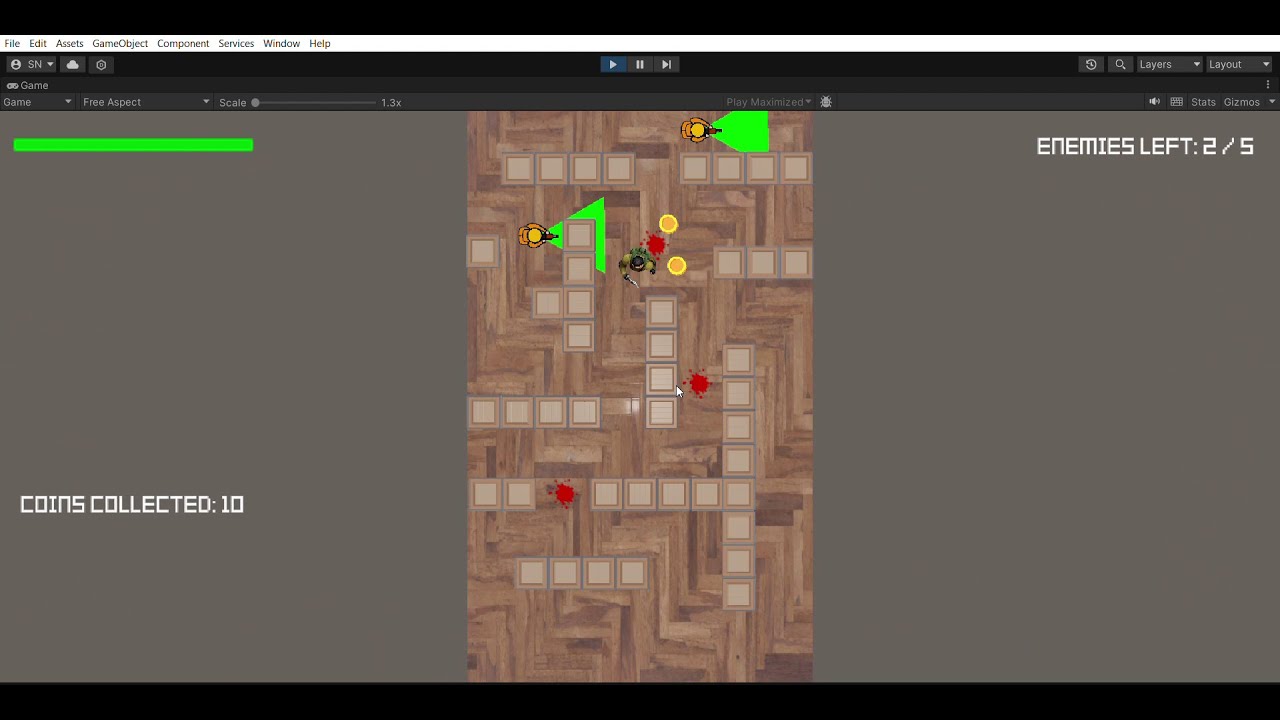Open the Play Maximized dropdown
Screen dimensions: 1280x720
(768, 102)
